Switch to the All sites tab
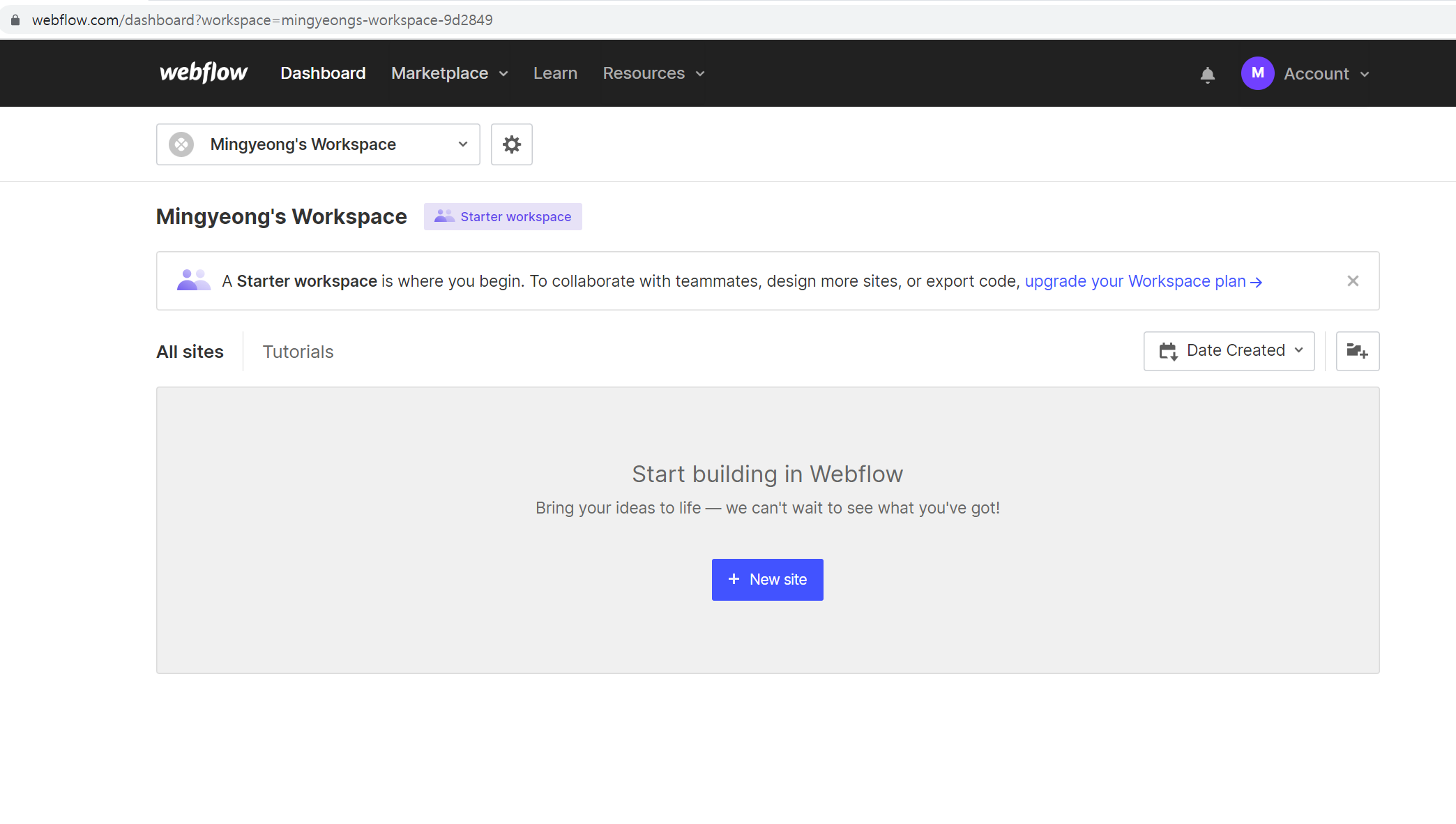The height and width of the screenshot is (824, 1456). pos(190,352)
